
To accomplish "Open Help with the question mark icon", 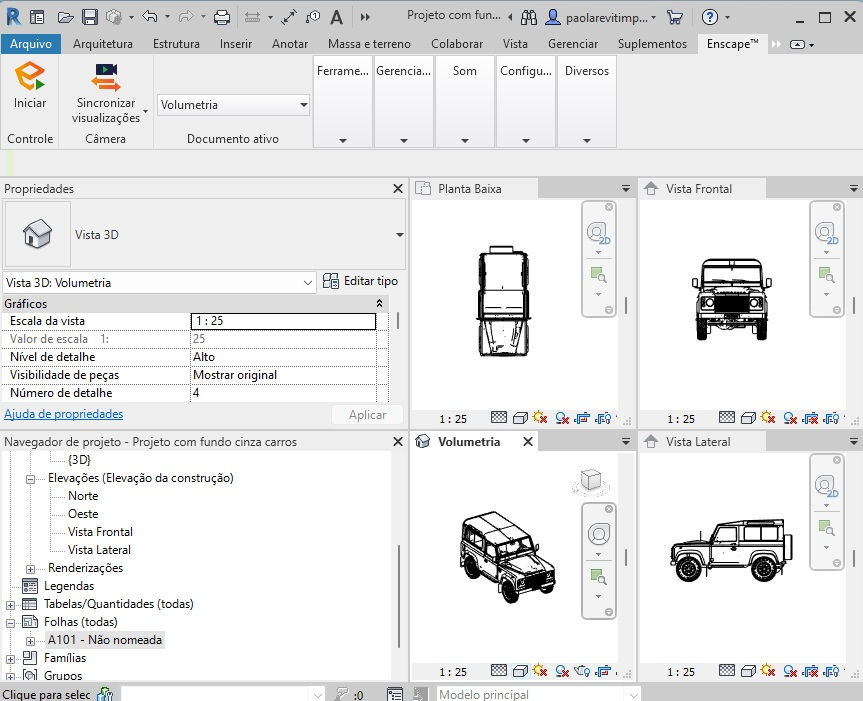I will tap(709, 18).
